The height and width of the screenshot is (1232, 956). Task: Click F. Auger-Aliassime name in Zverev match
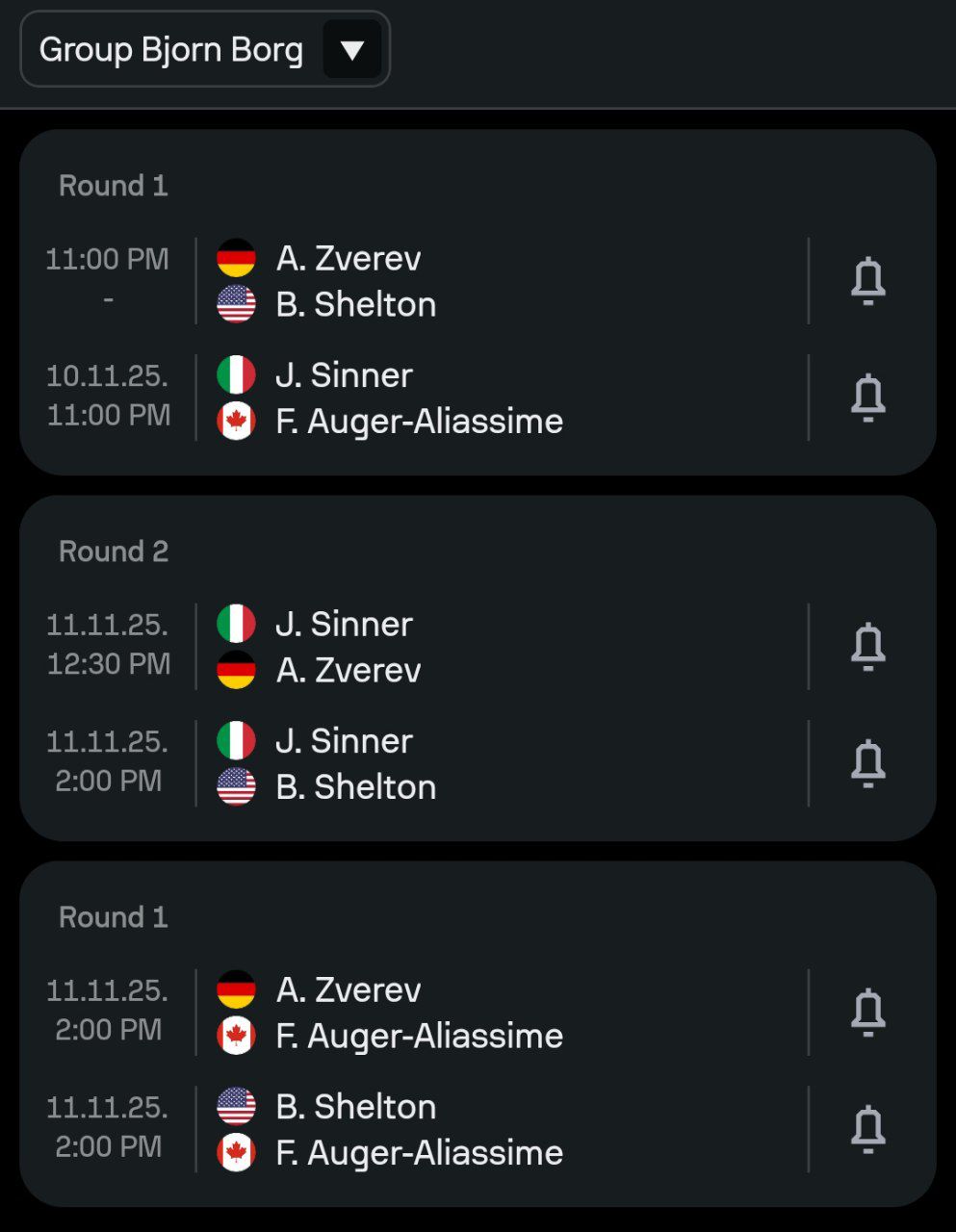pyautogui.click(x=419, y=1036)
